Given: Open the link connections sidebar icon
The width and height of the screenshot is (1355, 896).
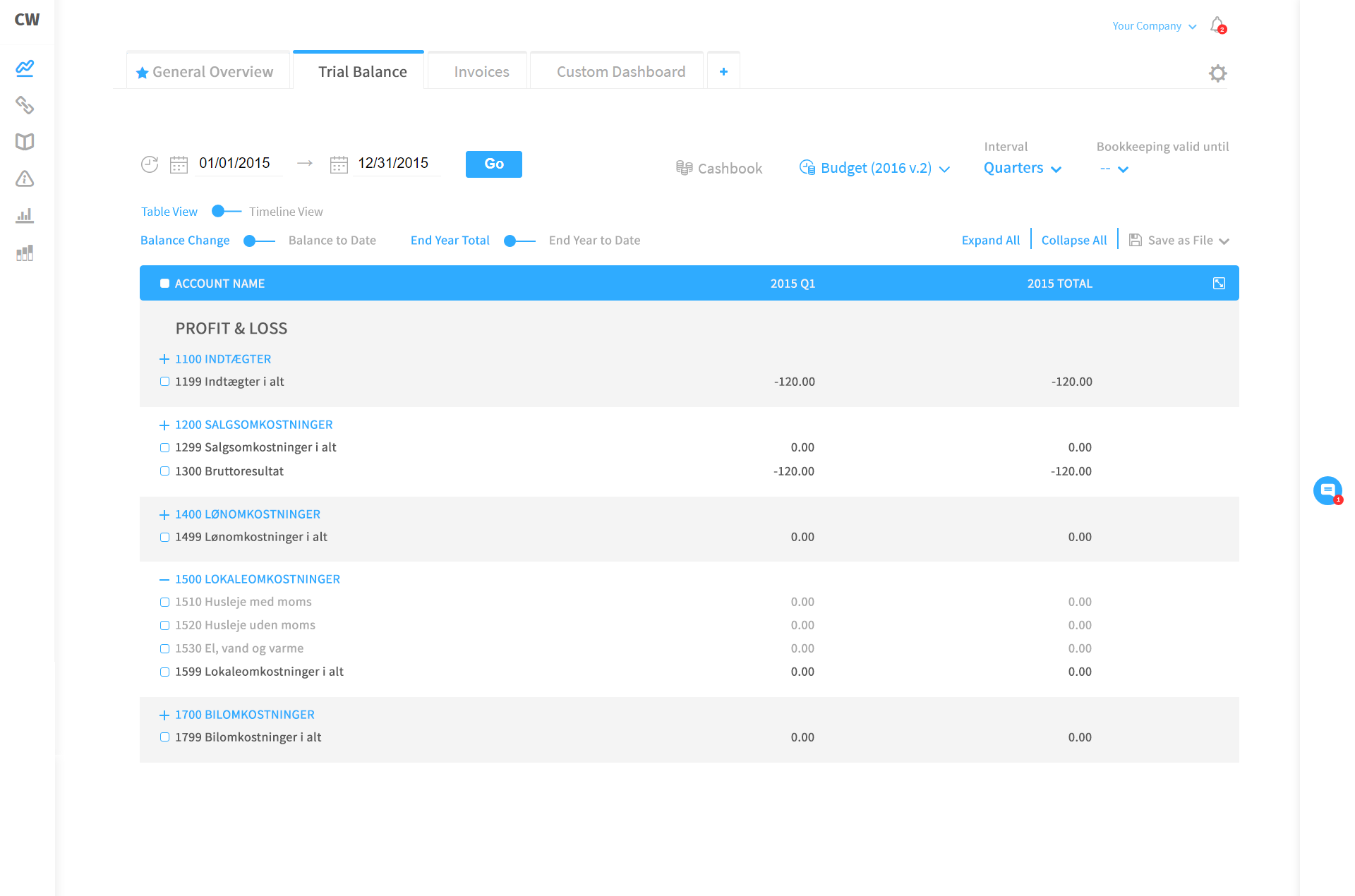Looking at the screenshot, I should [25, 105].
